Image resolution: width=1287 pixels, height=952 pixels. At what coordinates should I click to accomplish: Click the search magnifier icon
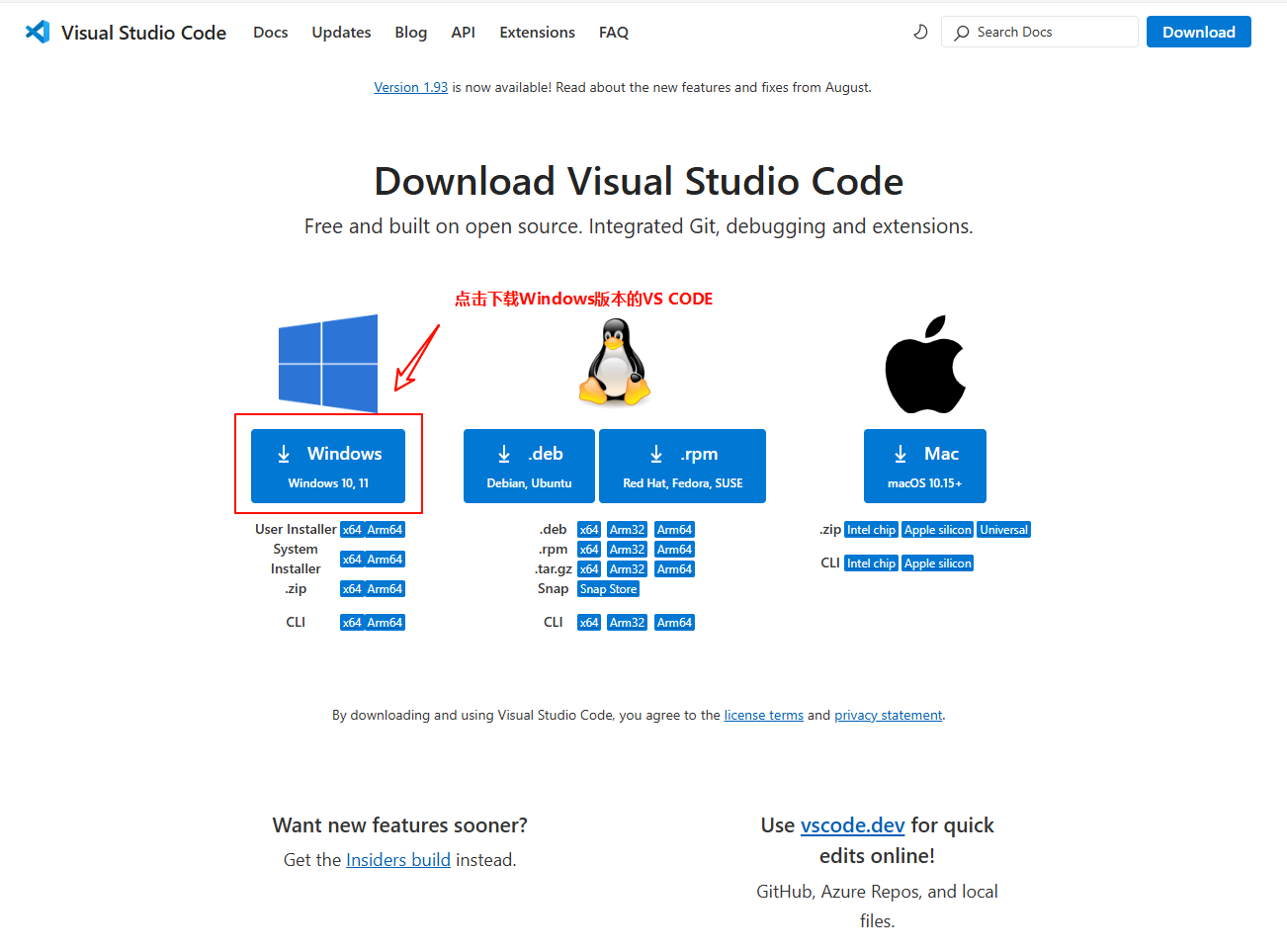coord(960,32)
